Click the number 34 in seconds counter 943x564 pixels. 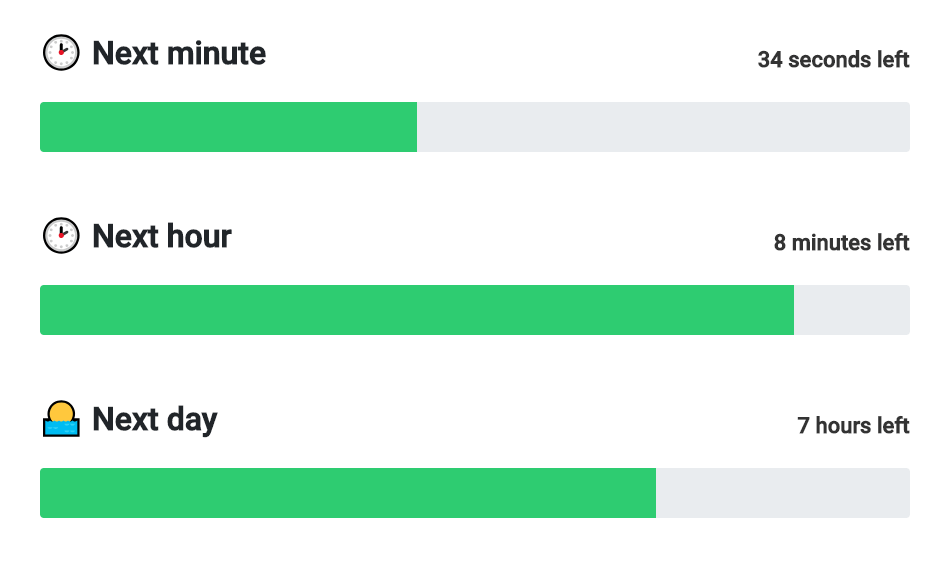(770, 60)
